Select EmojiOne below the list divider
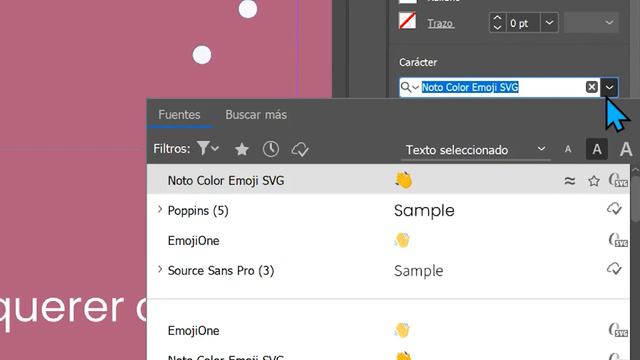 tap(193, 330)
